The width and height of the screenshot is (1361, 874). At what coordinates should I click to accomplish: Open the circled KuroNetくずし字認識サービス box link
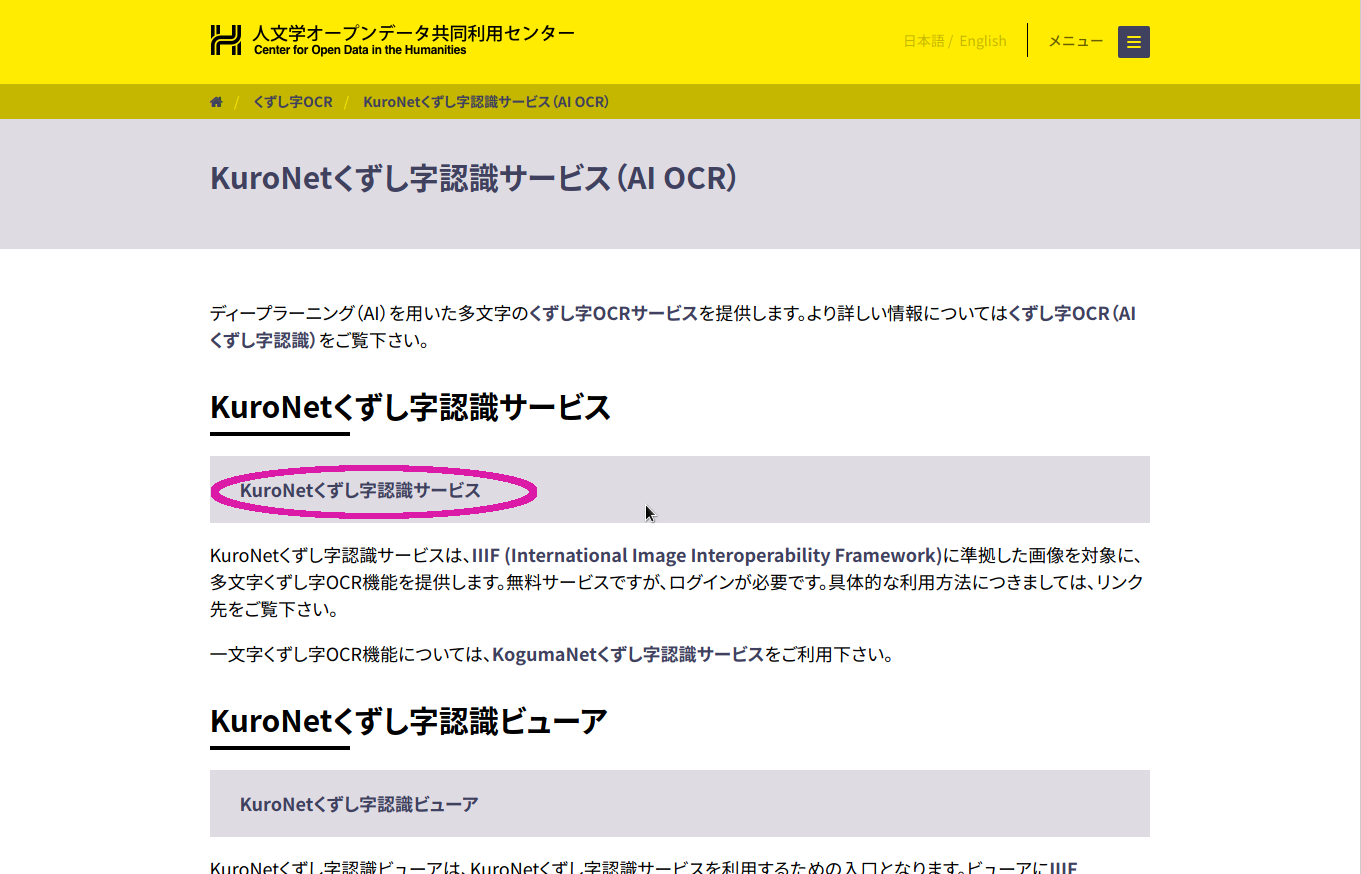point(360,490)
